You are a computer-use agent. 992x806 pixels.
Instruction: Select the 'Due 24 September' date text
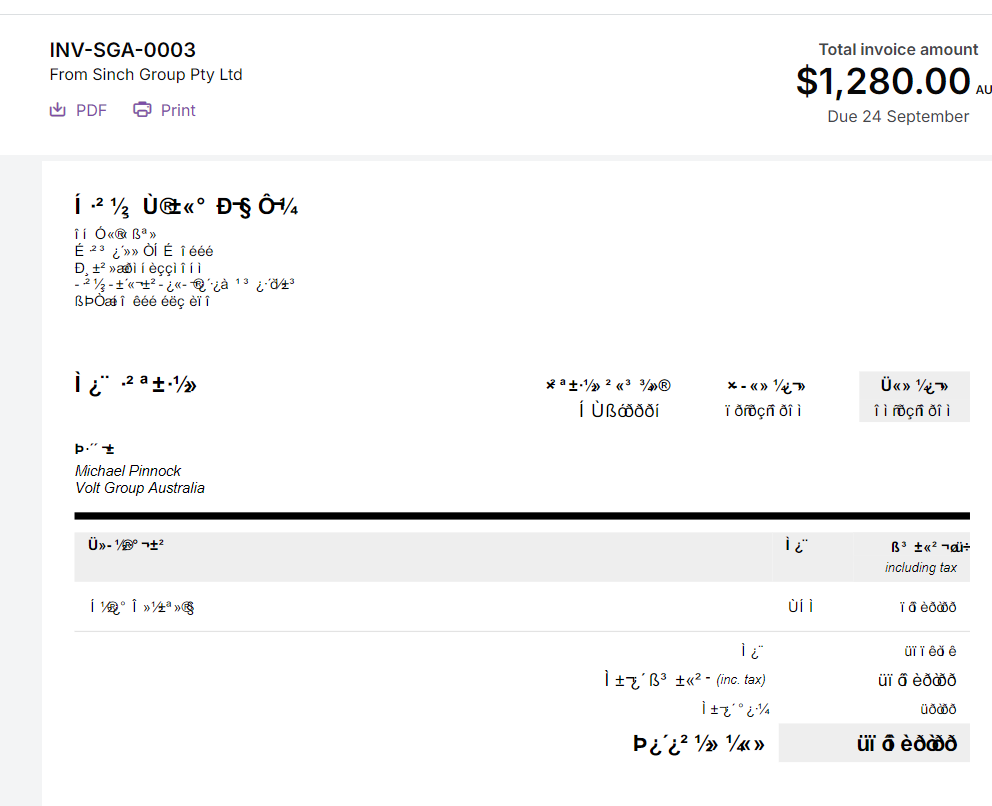tap(898, 116)
